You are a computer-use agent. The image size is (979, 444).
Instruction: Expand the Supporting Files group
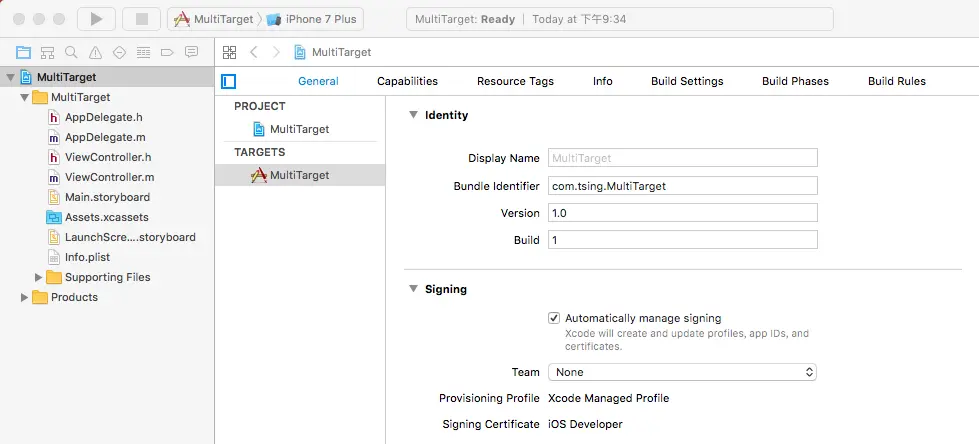[39, 277]
